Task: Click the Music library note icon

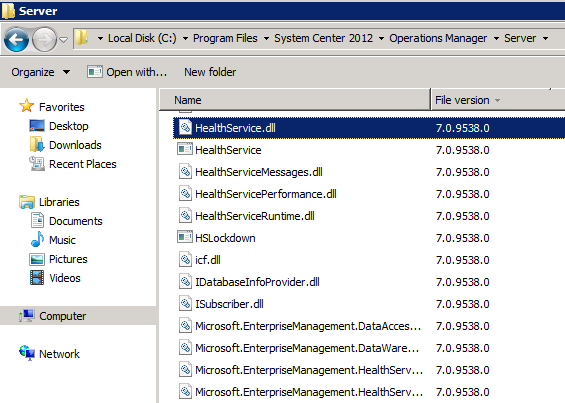Action: (37, 239)
